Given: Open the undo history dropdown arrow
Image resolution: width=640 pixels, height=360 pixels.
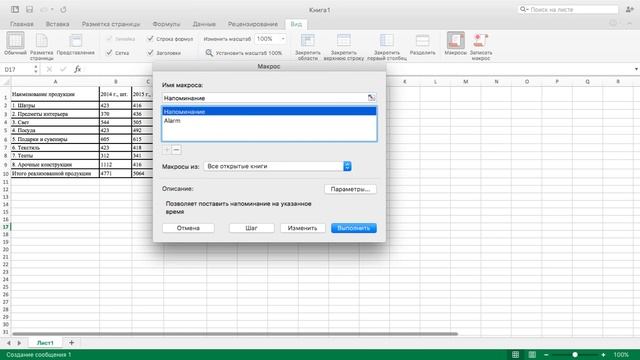Looking at the screenshot, I should (x=52, y=9).
